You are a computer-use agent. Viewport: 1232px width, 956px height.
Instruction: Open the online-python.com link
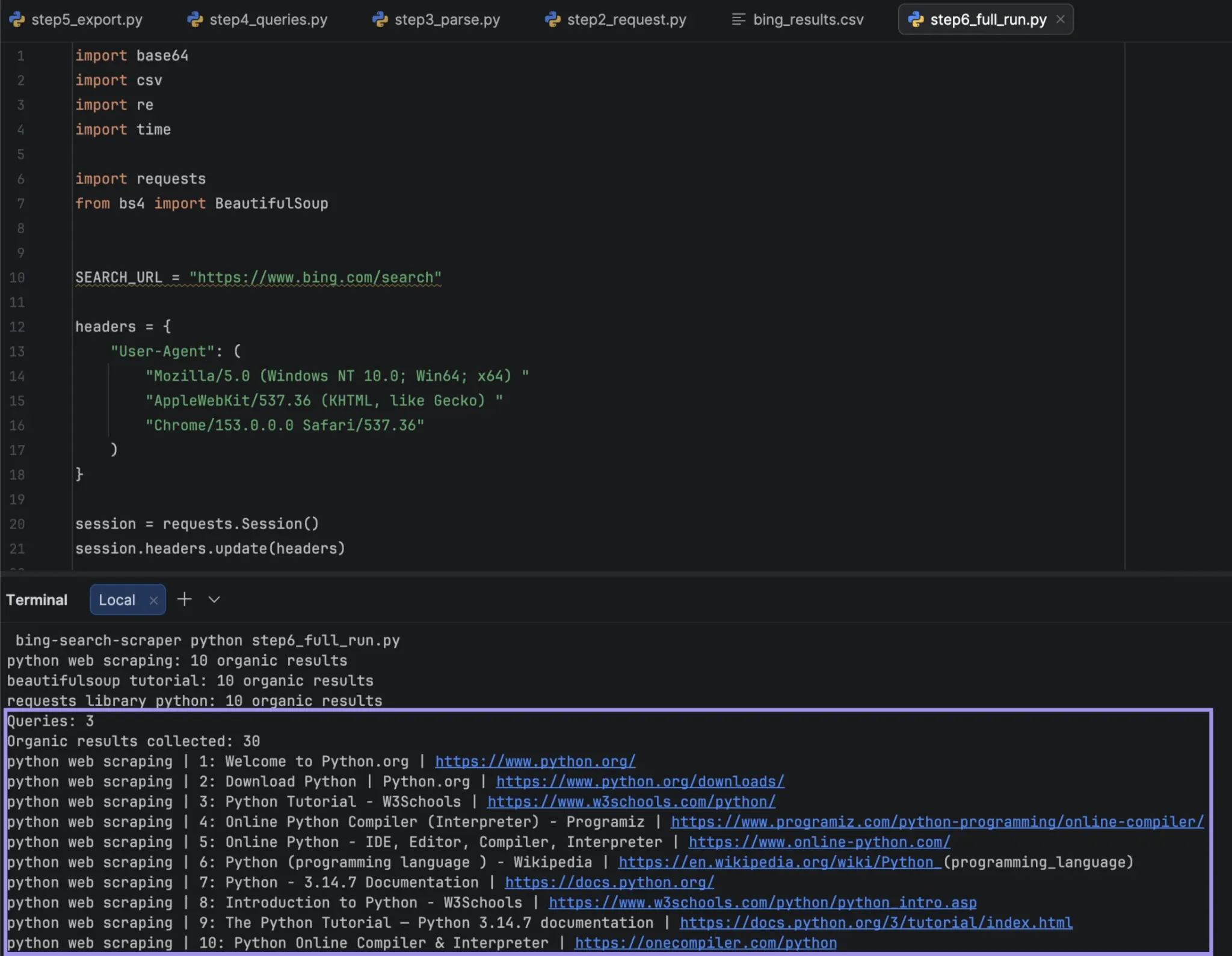click(x=819, y=842)
